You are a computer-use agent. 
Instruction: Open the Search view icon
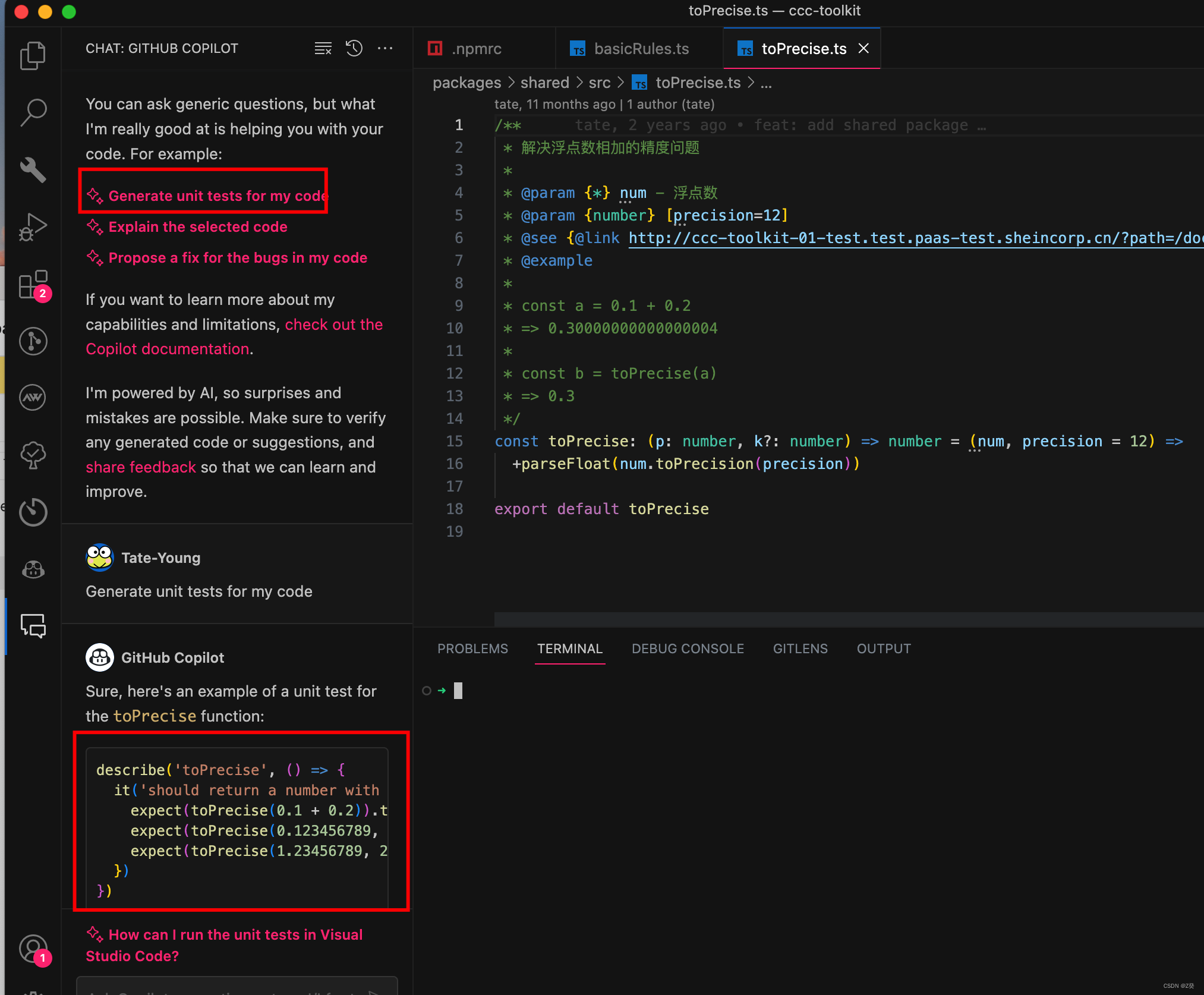[33, 112]
